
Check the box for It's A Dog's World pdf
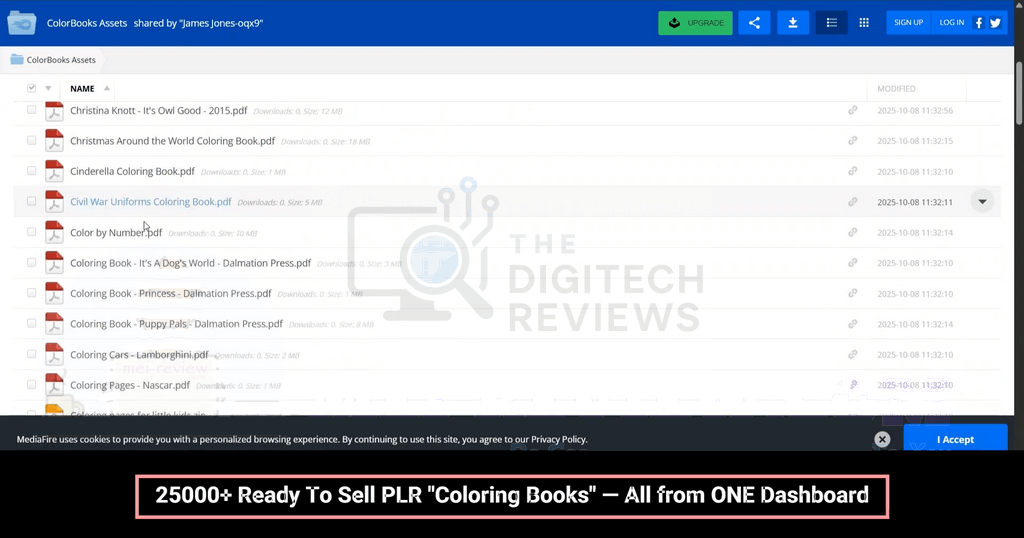pos(31,262)
